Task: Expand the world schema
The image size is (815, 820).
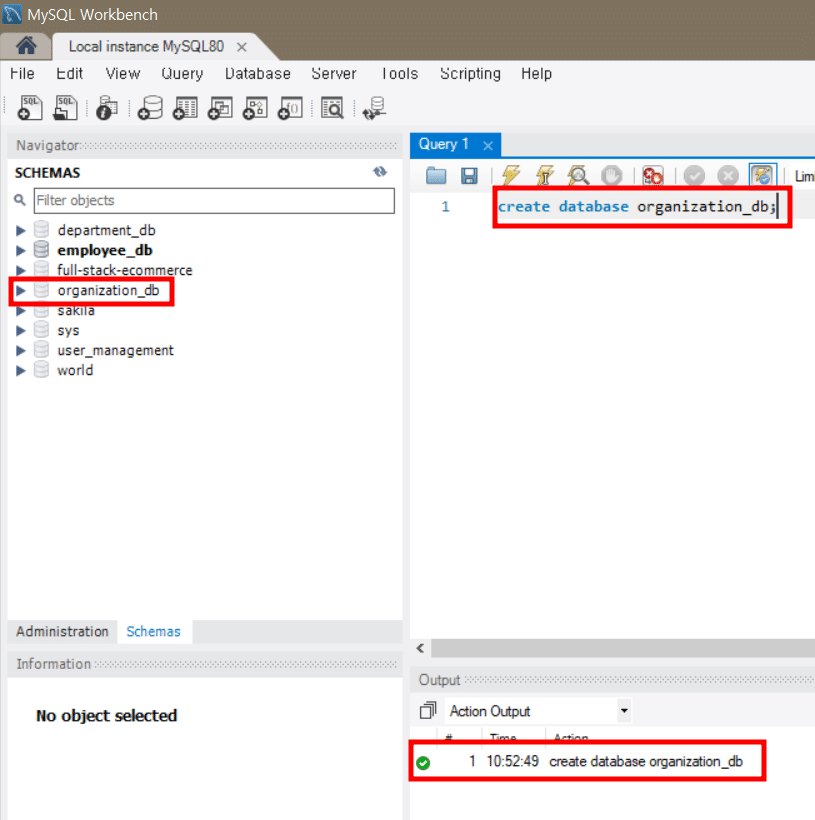Action: tap(20, 370)
